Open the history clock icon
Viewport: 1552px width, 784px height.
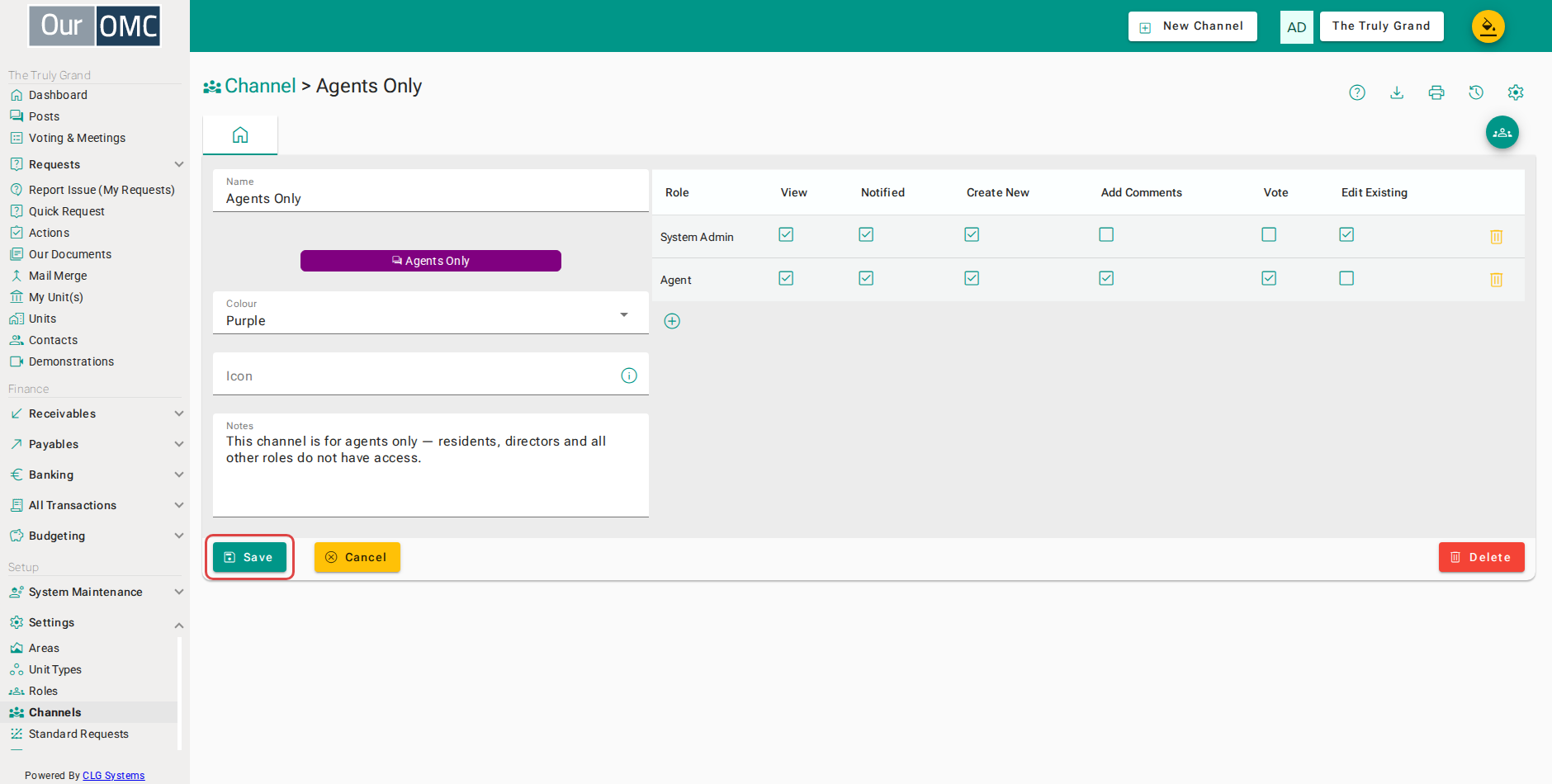tap(1476, 92)
